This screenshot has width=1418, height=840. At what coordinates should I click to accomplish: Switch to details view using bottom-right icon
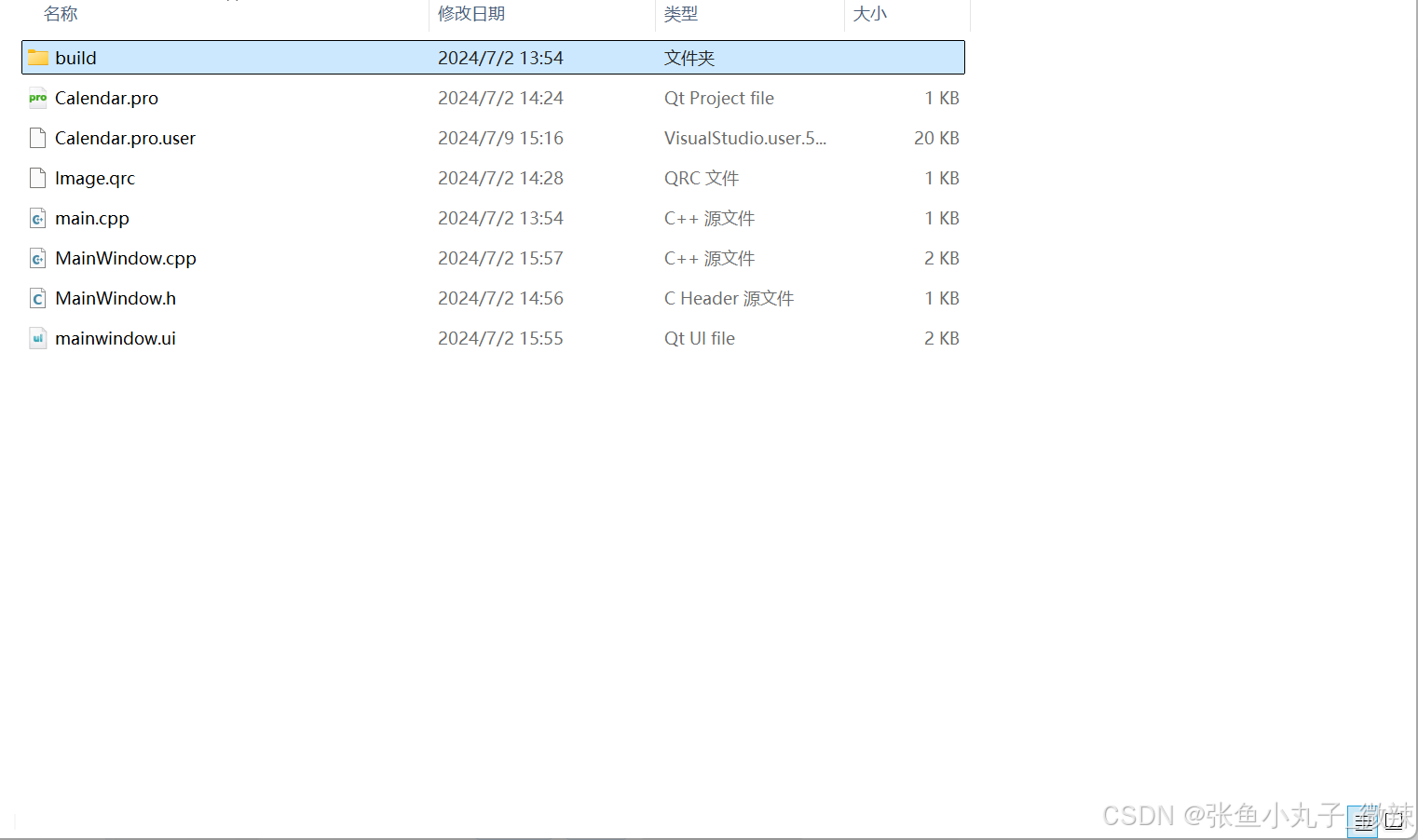click(x=1363, y=821)
